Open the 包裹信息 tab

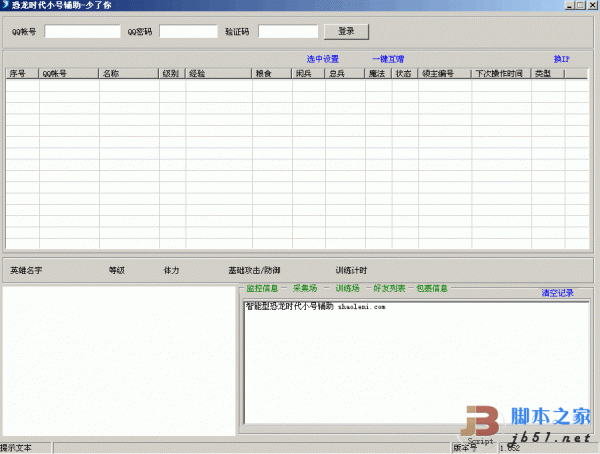pyautogui.click(x=432, y=288)
